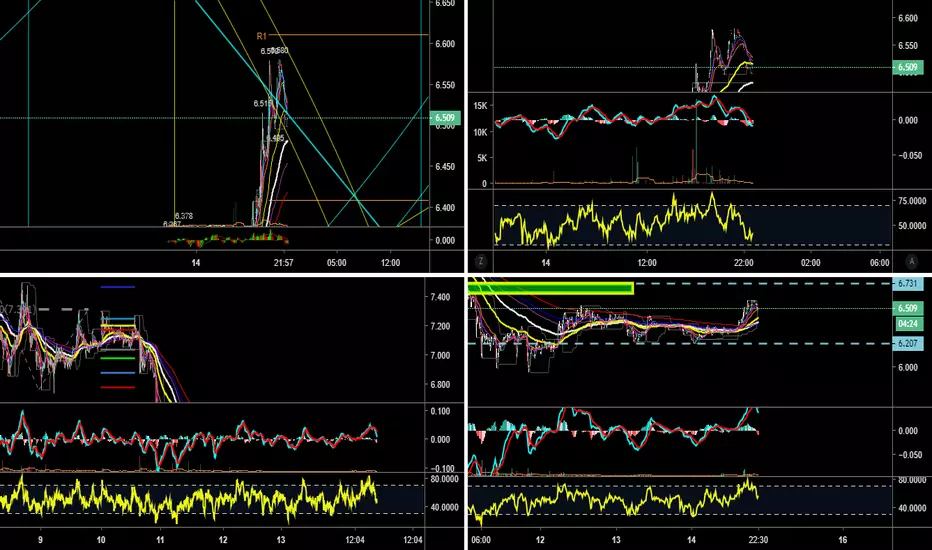The width and height of the screenshot is (932, 550).
Task: Select the green and yellow rectangle drawing
Action: click(x=550, y=288)
